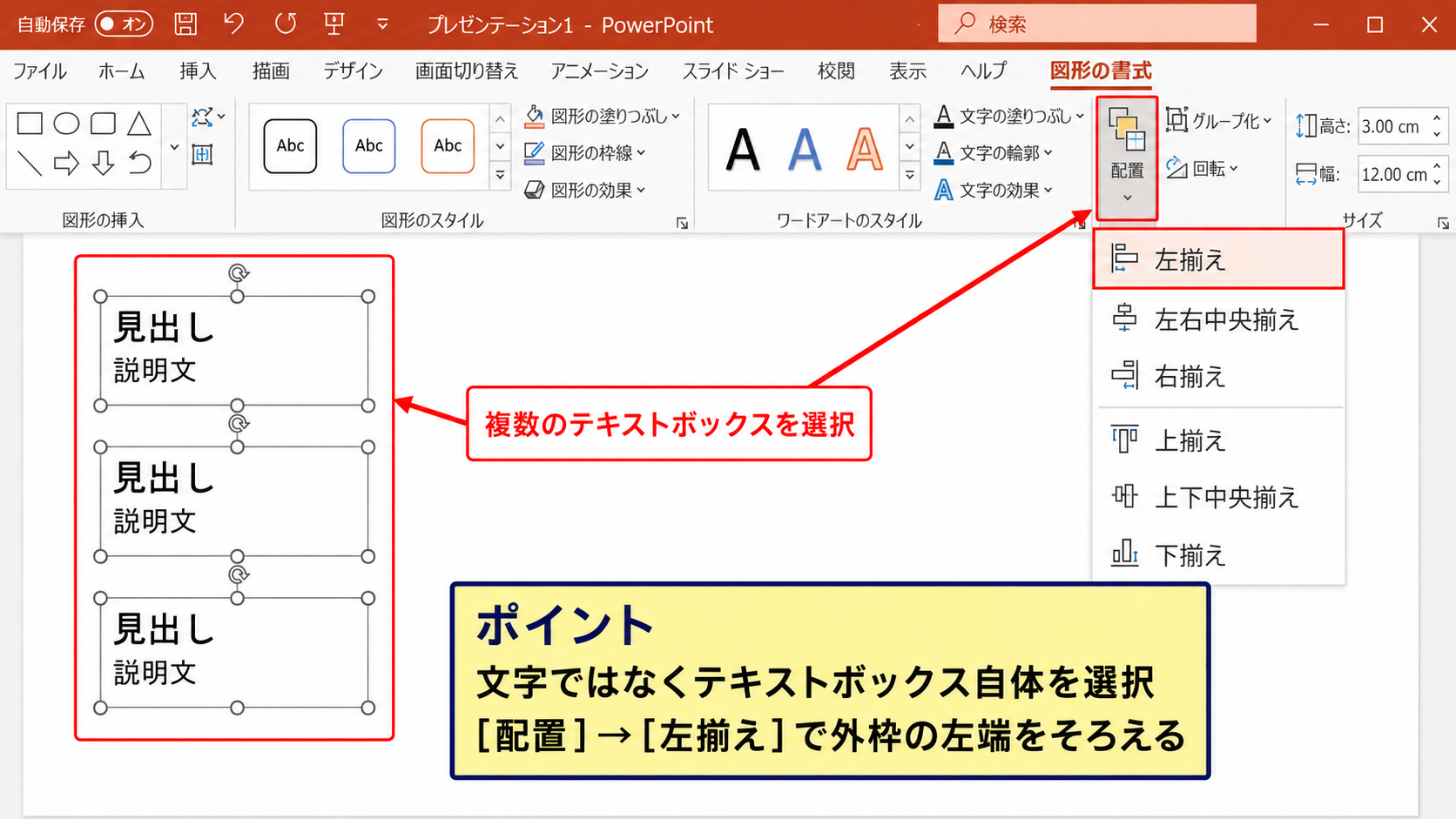Open the ヘルプ tab
This screenshot has width=1456, height=819.
[x=984, y=71]
